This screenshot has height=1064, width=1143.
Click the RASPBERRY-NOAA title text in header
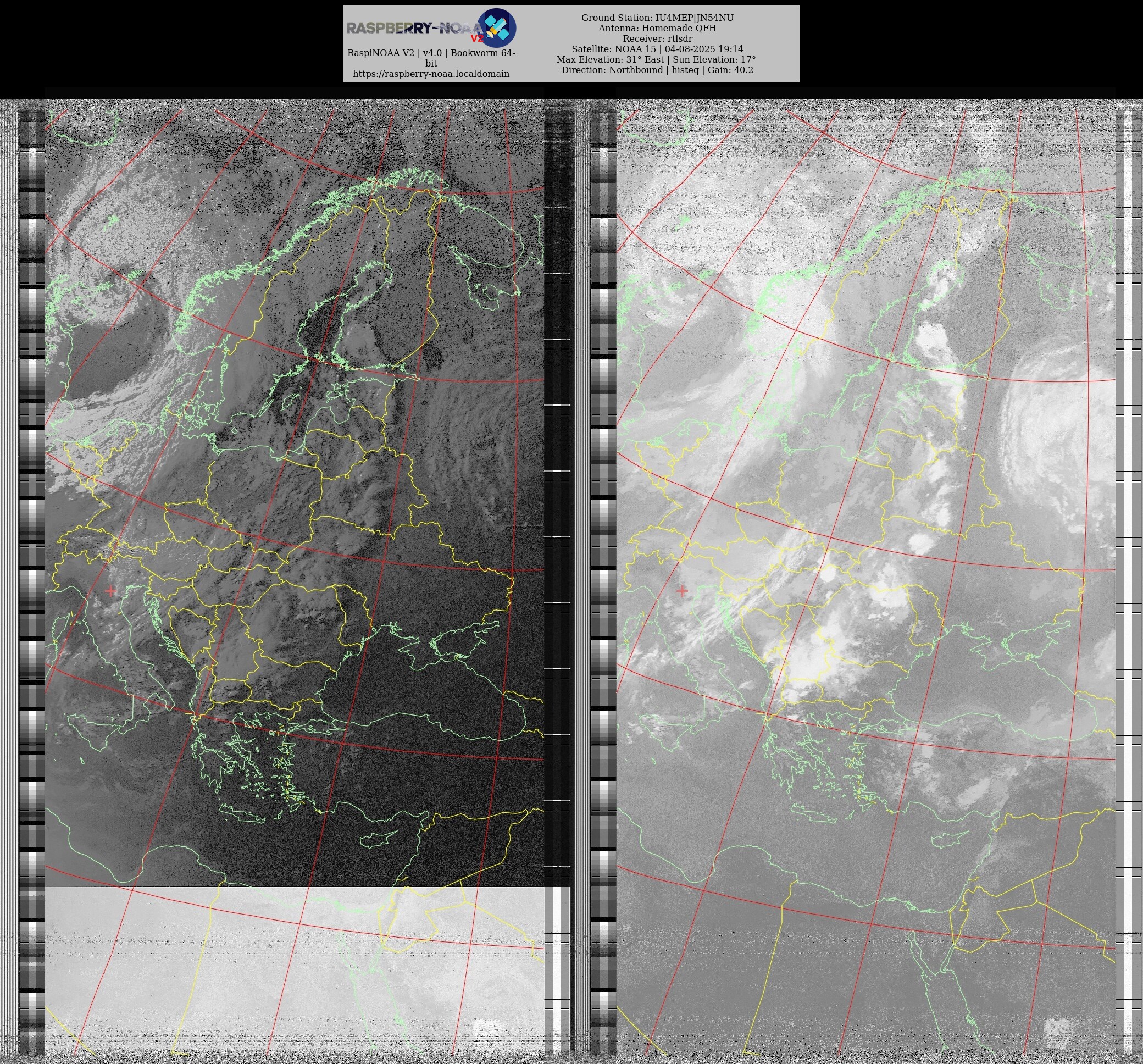tap(414, 27)
